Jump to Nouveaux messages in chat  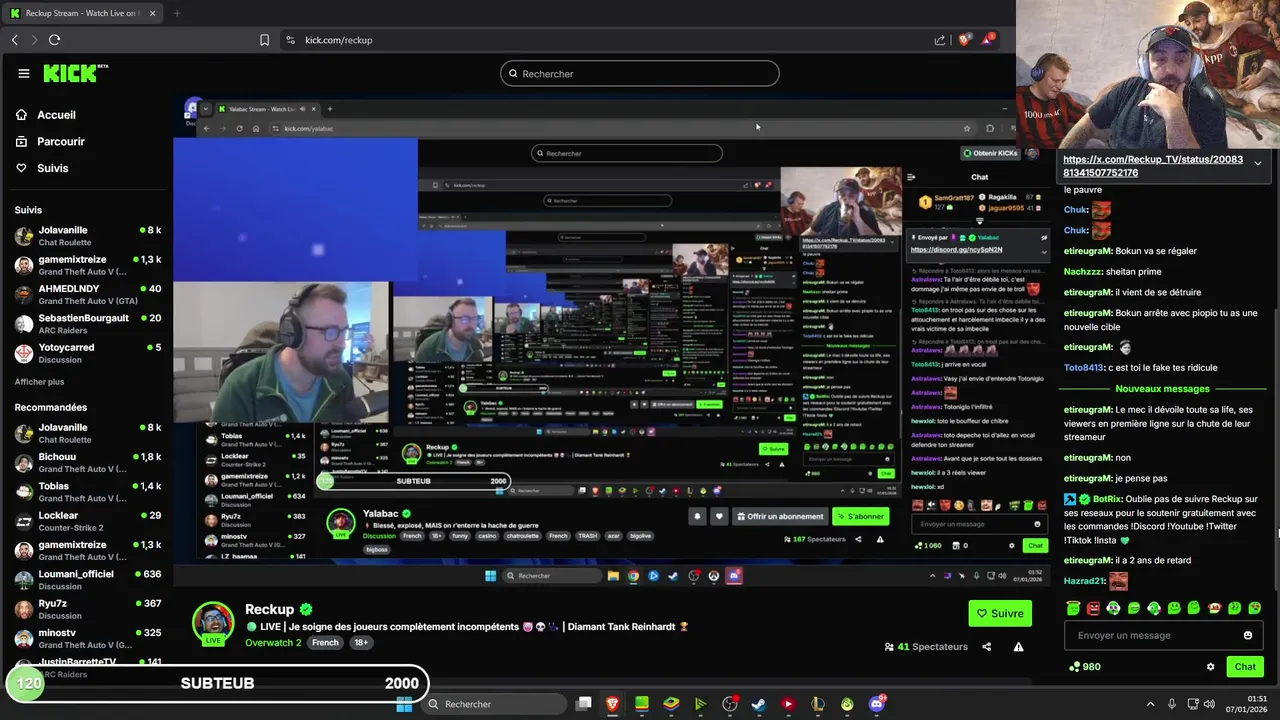tap(1162, 389)
